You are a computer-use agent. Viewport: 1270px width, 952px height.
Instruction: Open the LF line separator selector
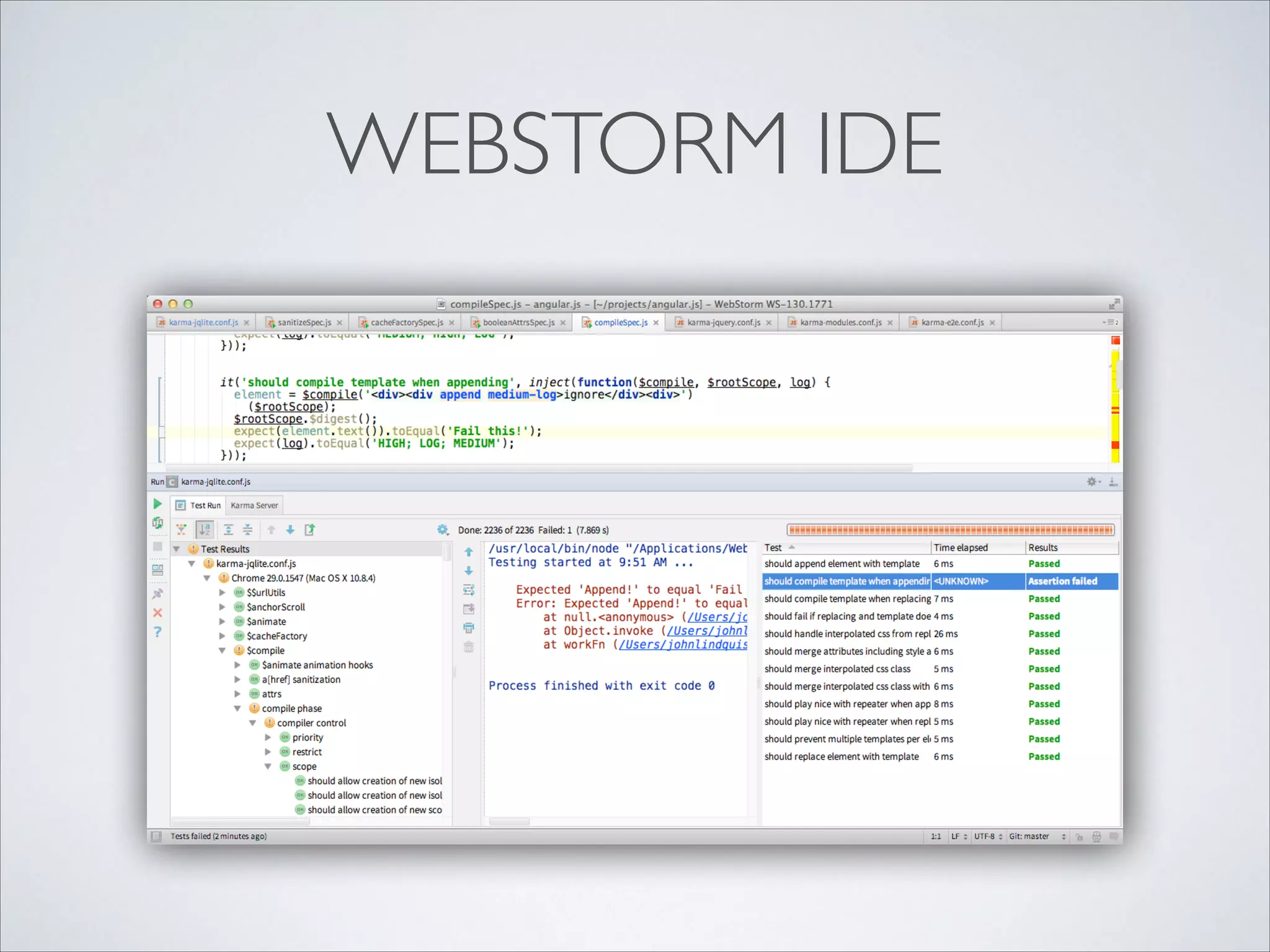click(959, 837)
